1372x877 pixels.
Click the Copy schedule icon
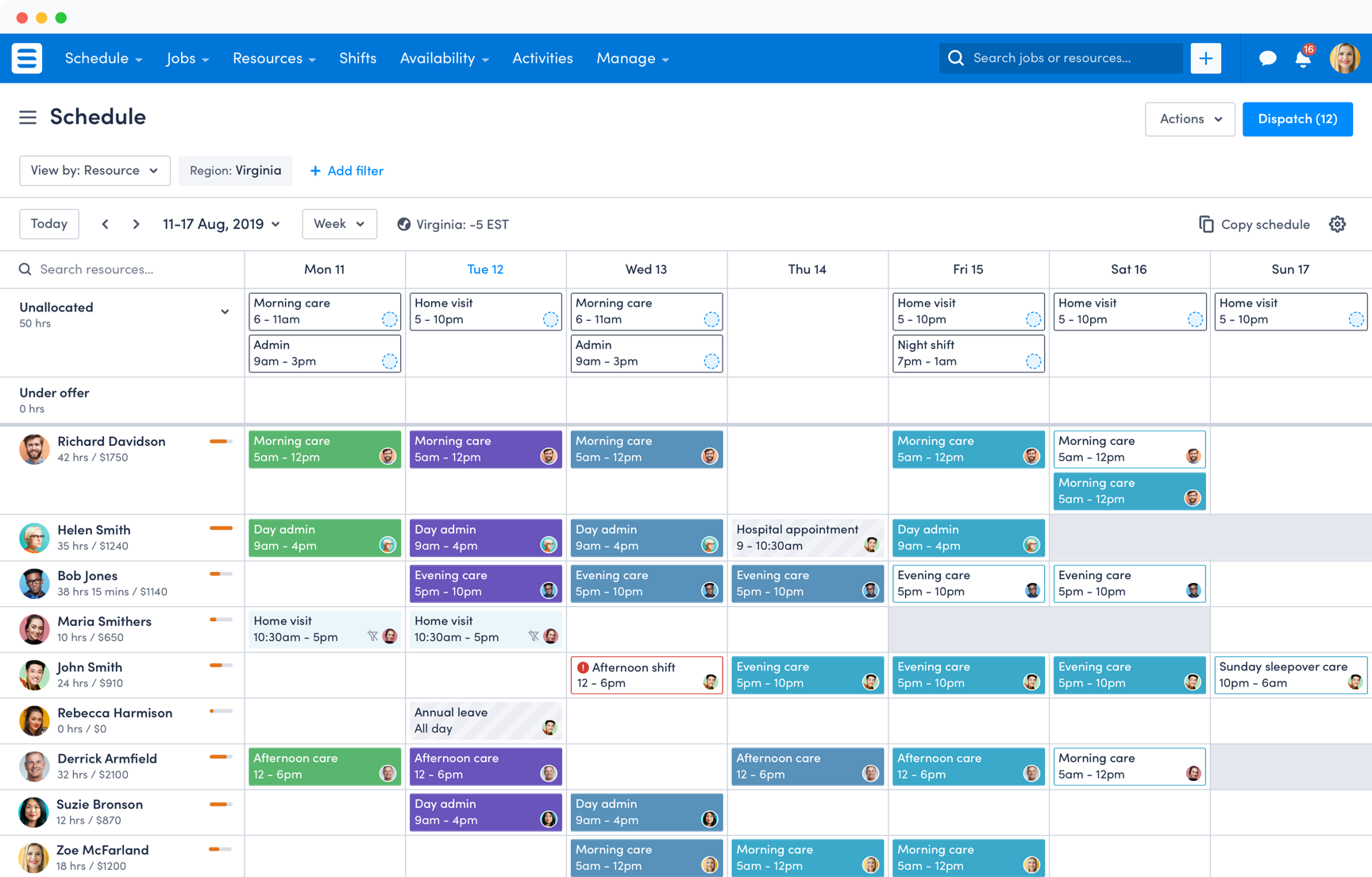tap(1206, 224)
